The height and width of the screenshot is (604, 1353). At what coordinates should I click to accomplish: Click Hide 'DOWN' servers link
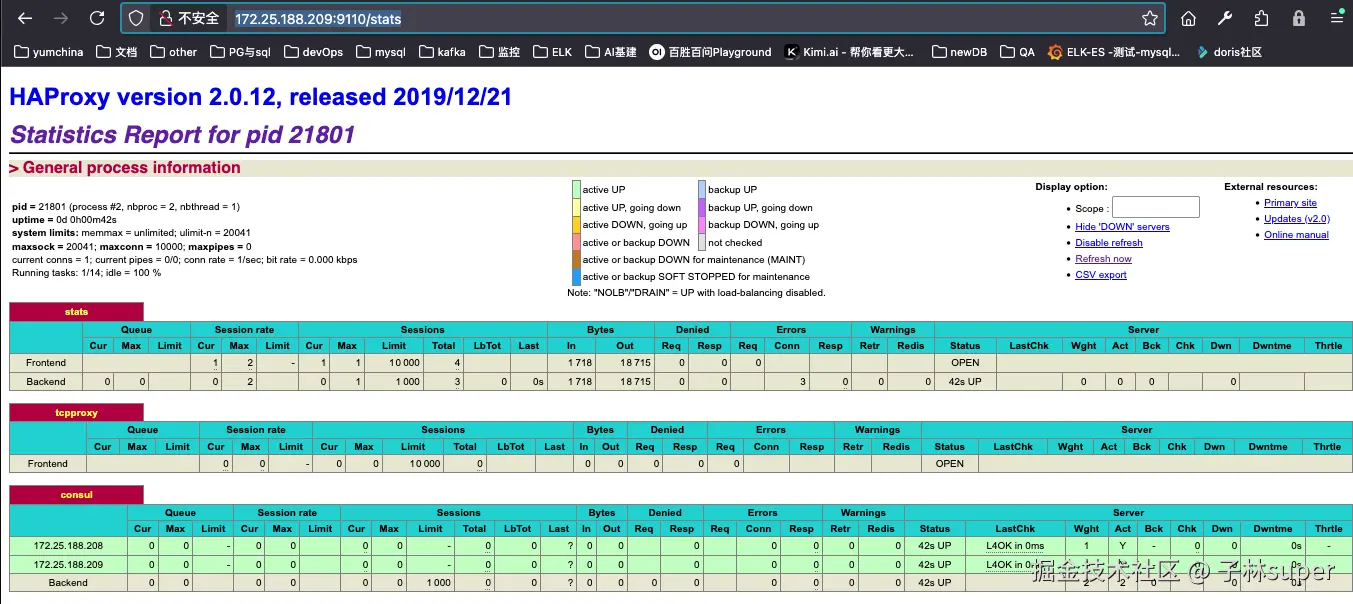(1122, 227)
